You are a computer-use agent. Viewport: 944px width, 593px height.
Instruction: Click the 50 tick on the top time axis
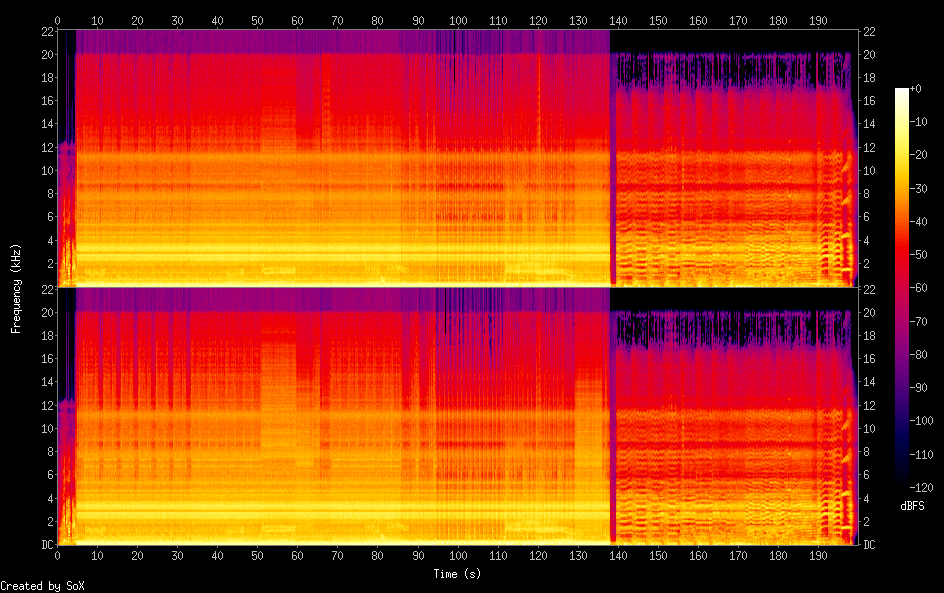pos(257,19)
